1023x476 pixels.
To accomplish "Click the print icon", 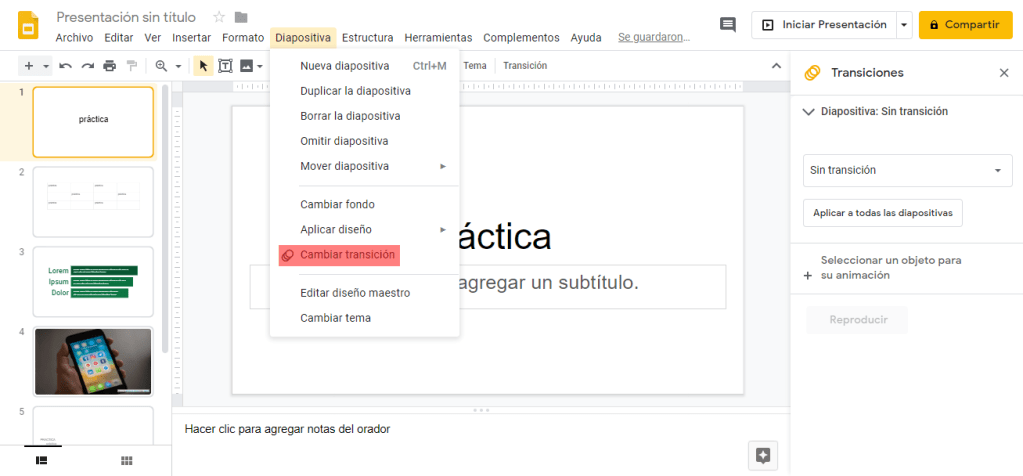I will tap(109, 66).
